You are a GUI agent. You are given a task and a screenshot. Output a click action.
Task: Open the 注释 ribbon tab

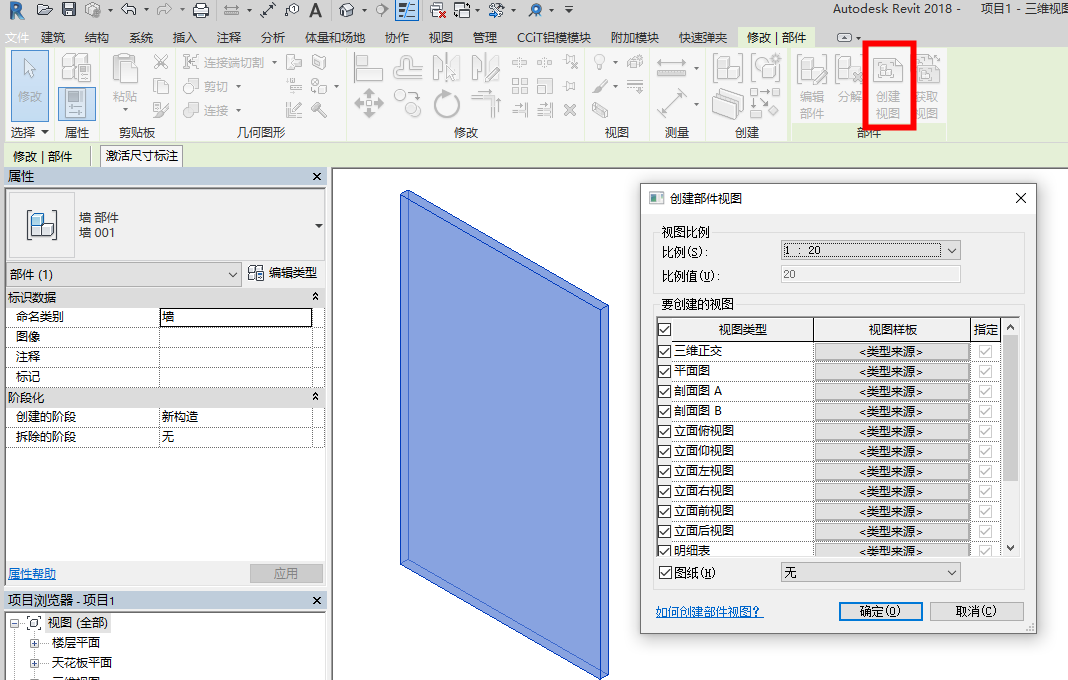coord(228,37)
